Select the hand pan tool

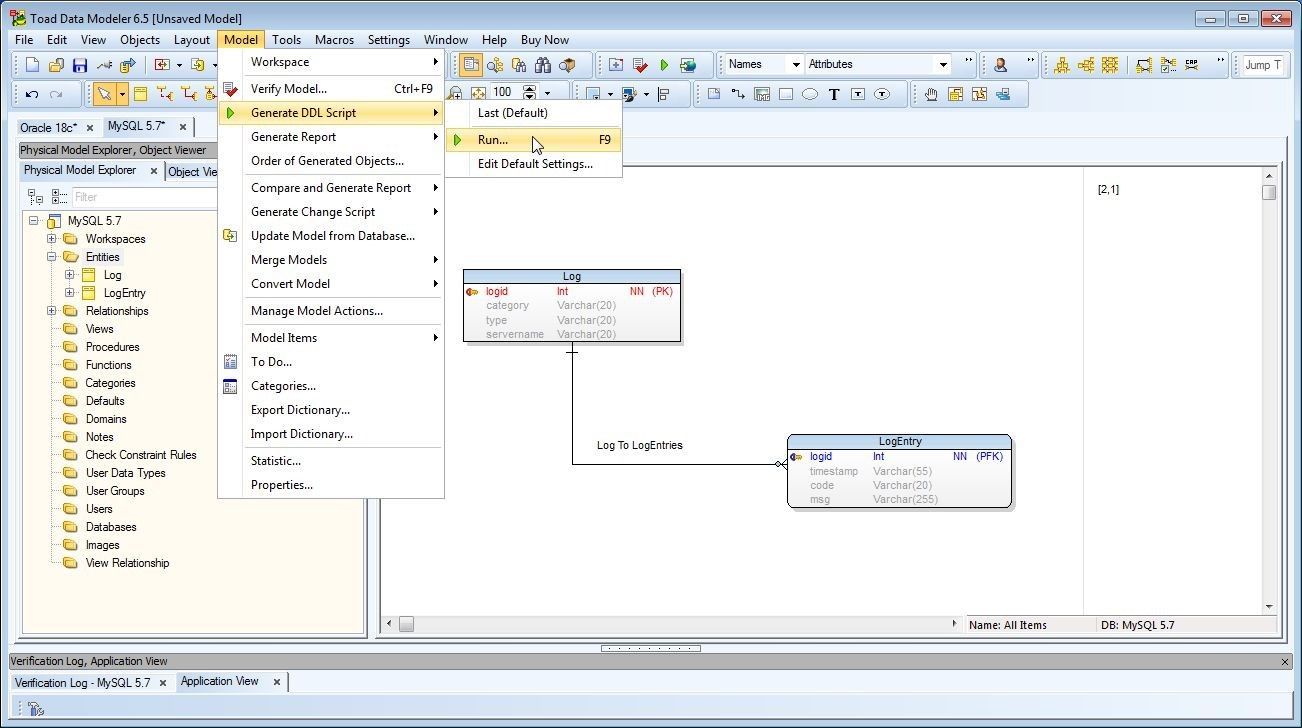click(931, 94)
